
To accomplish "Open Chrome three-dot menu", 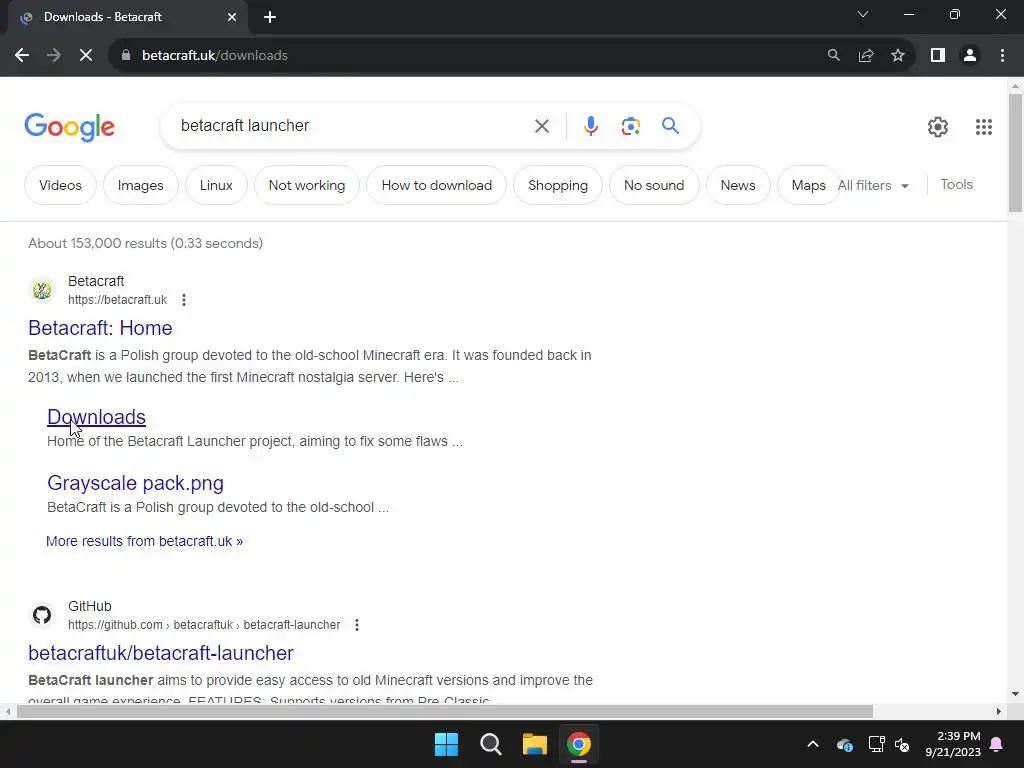I will coord(1002,56).
